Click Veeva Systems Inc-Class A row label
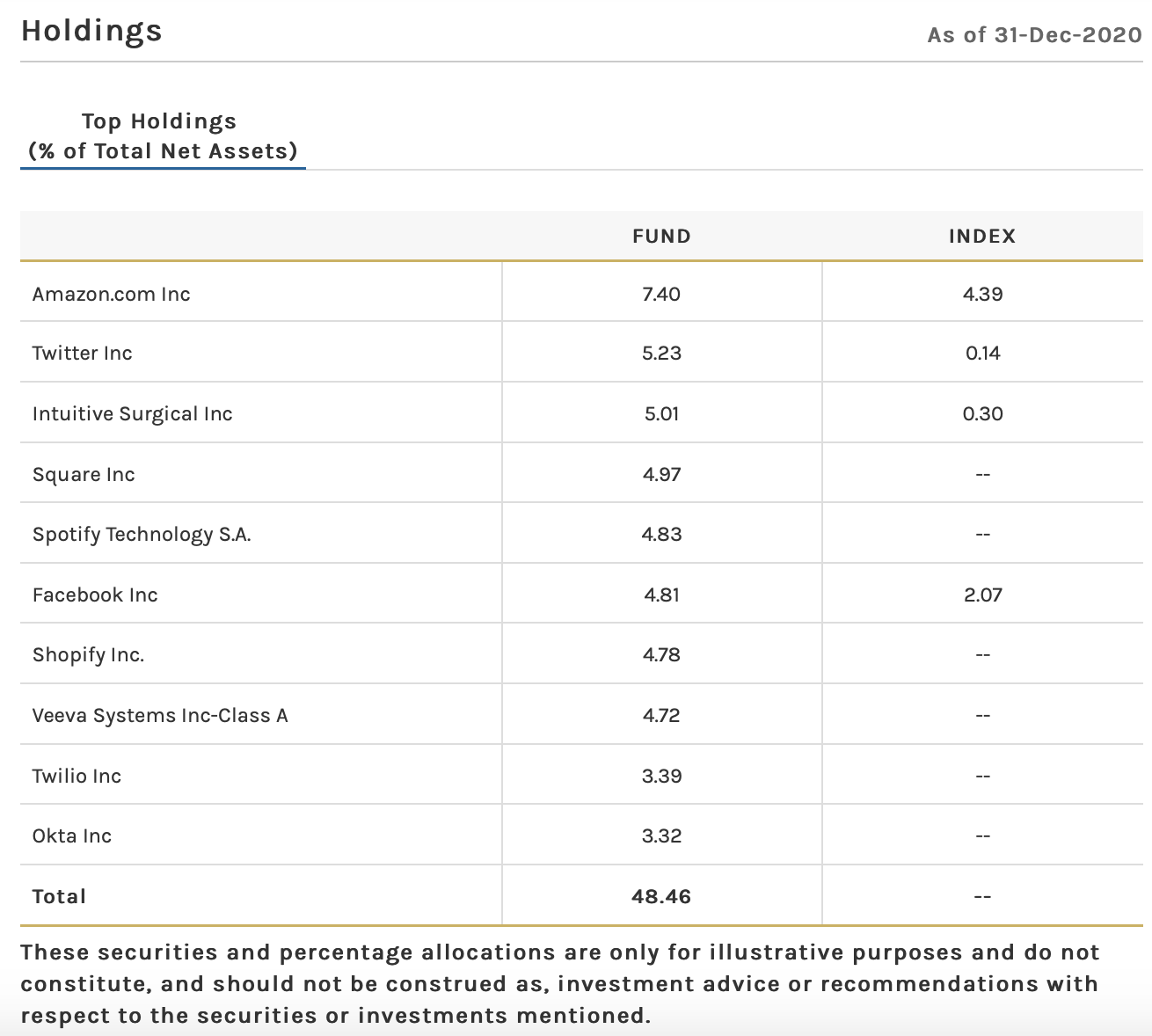This screenshot has width=1152, height=1036. [160, 715]
